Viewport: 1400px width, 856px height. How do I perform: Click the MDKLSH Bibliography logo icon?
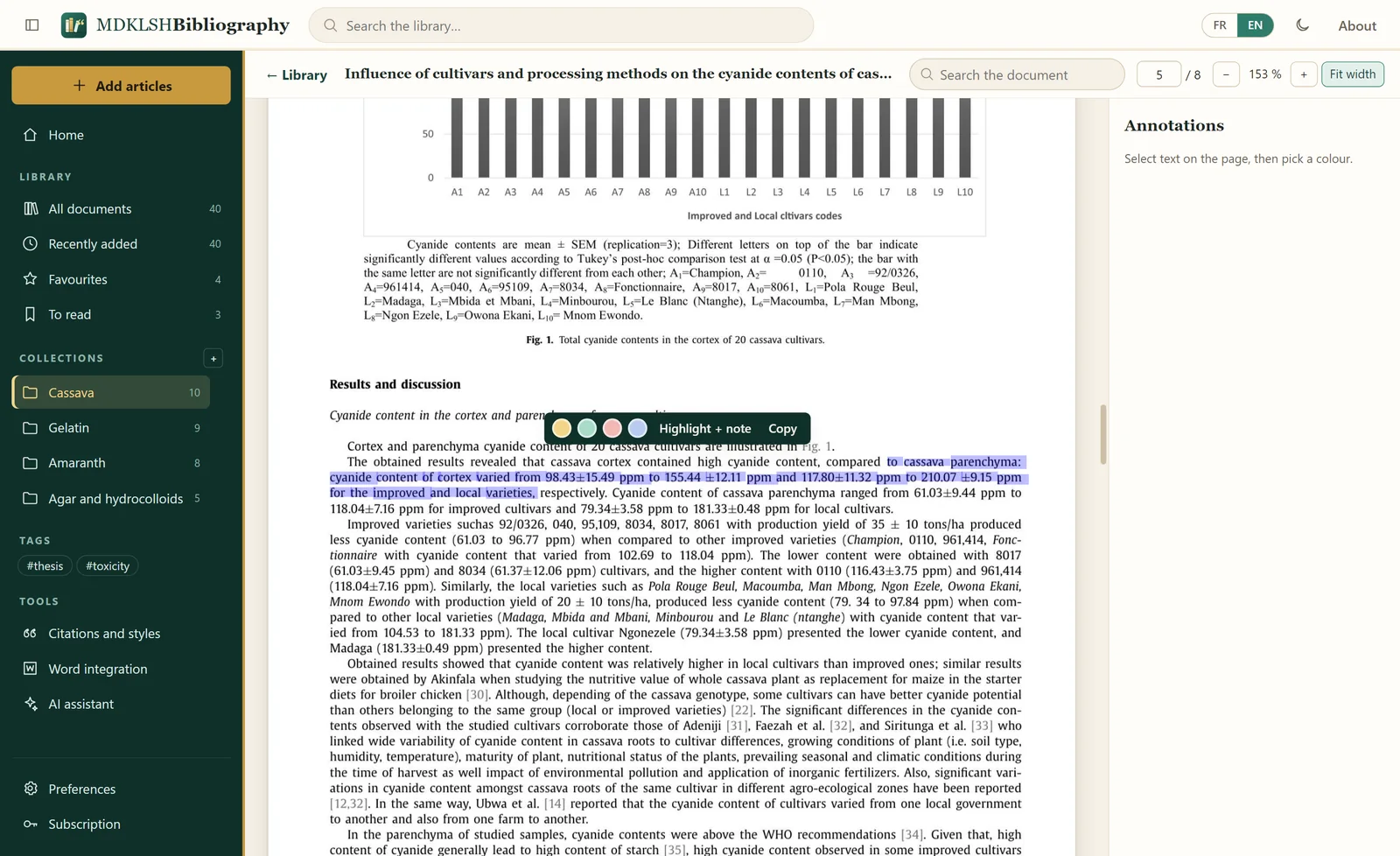pos(73,25)
